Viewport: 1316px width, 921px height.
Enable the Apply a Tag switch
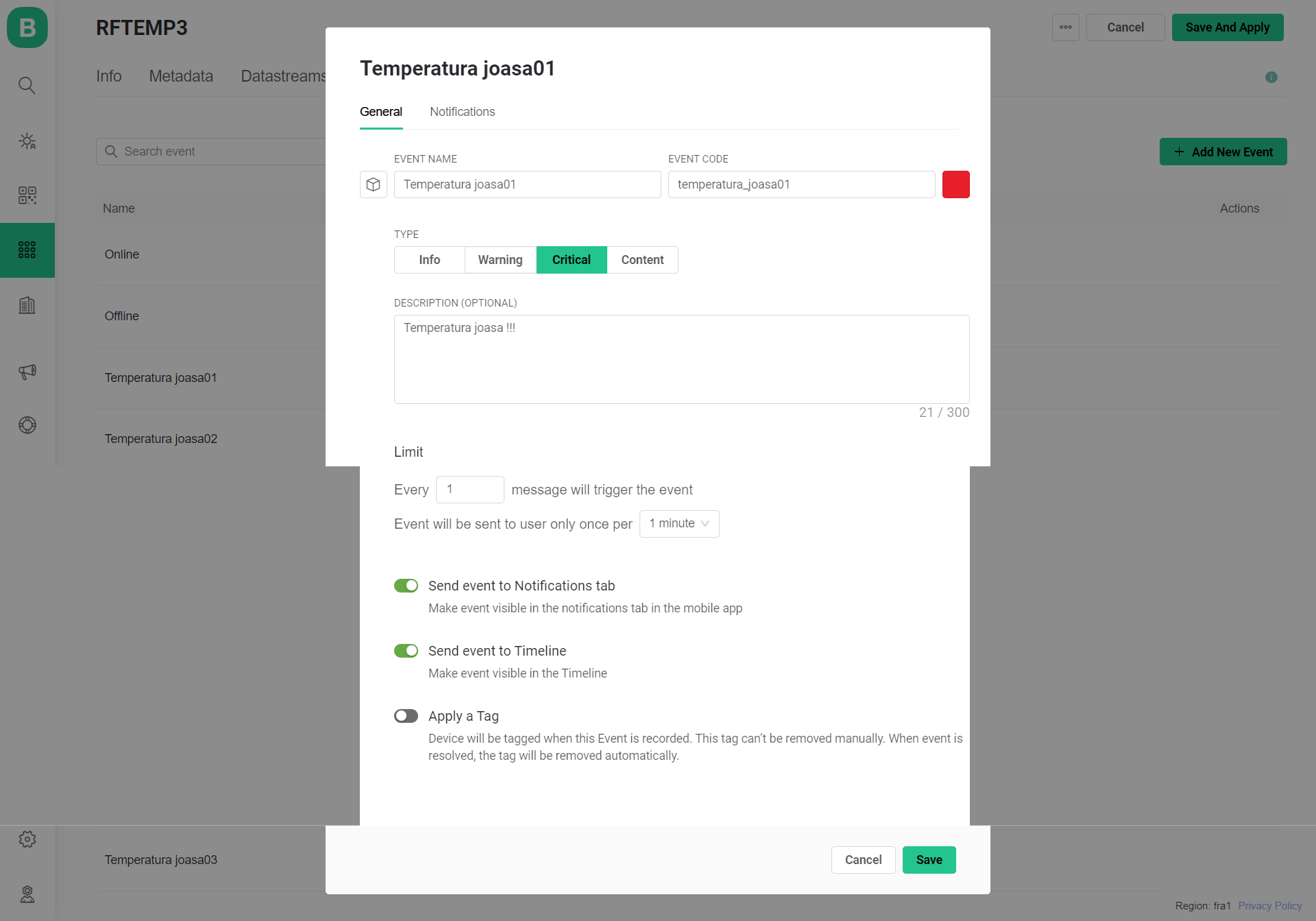pos(406,716)
